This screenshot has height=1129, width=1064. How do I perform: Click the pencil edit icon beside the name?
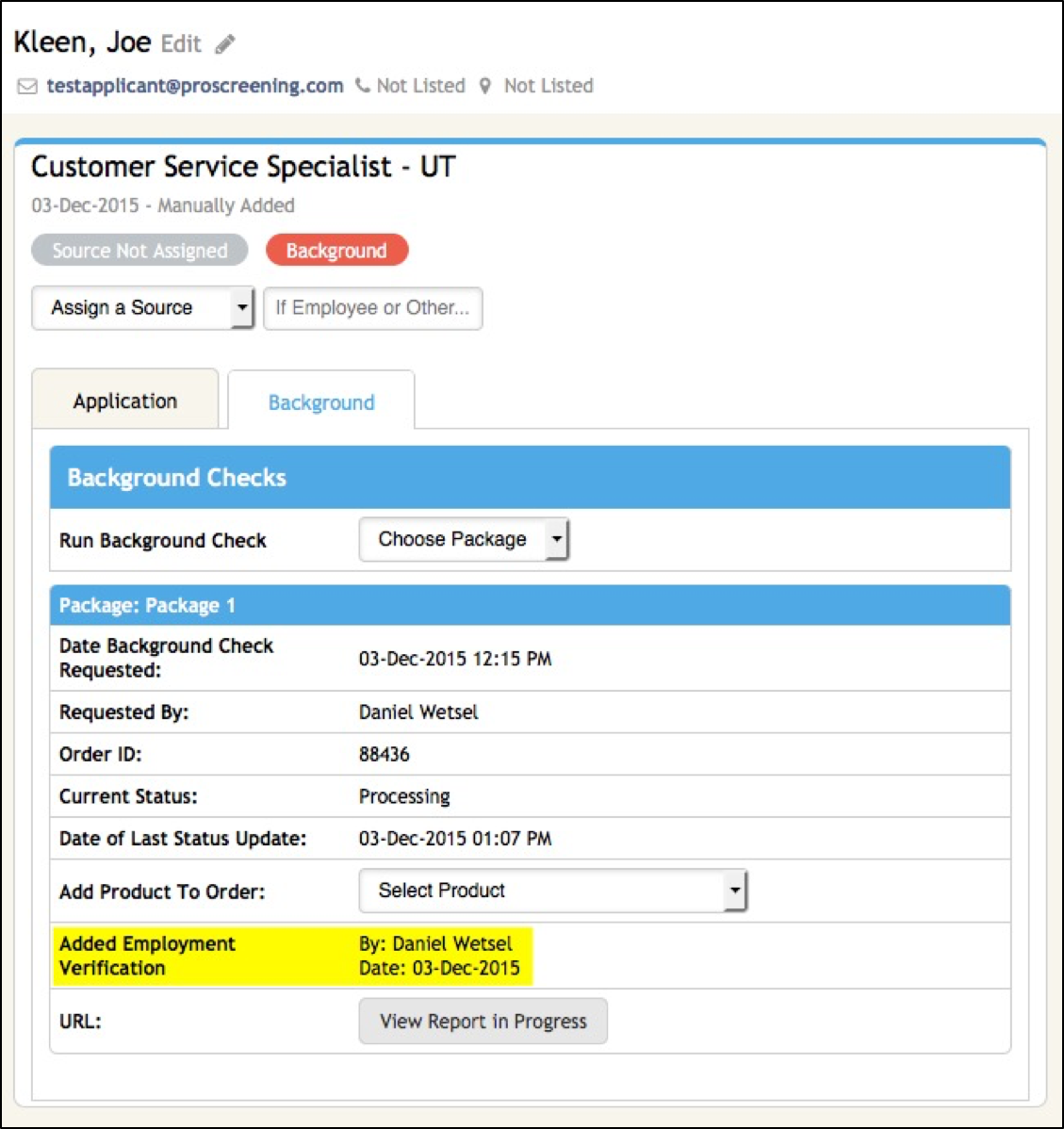pyautogui.click(x=224, y=44)
